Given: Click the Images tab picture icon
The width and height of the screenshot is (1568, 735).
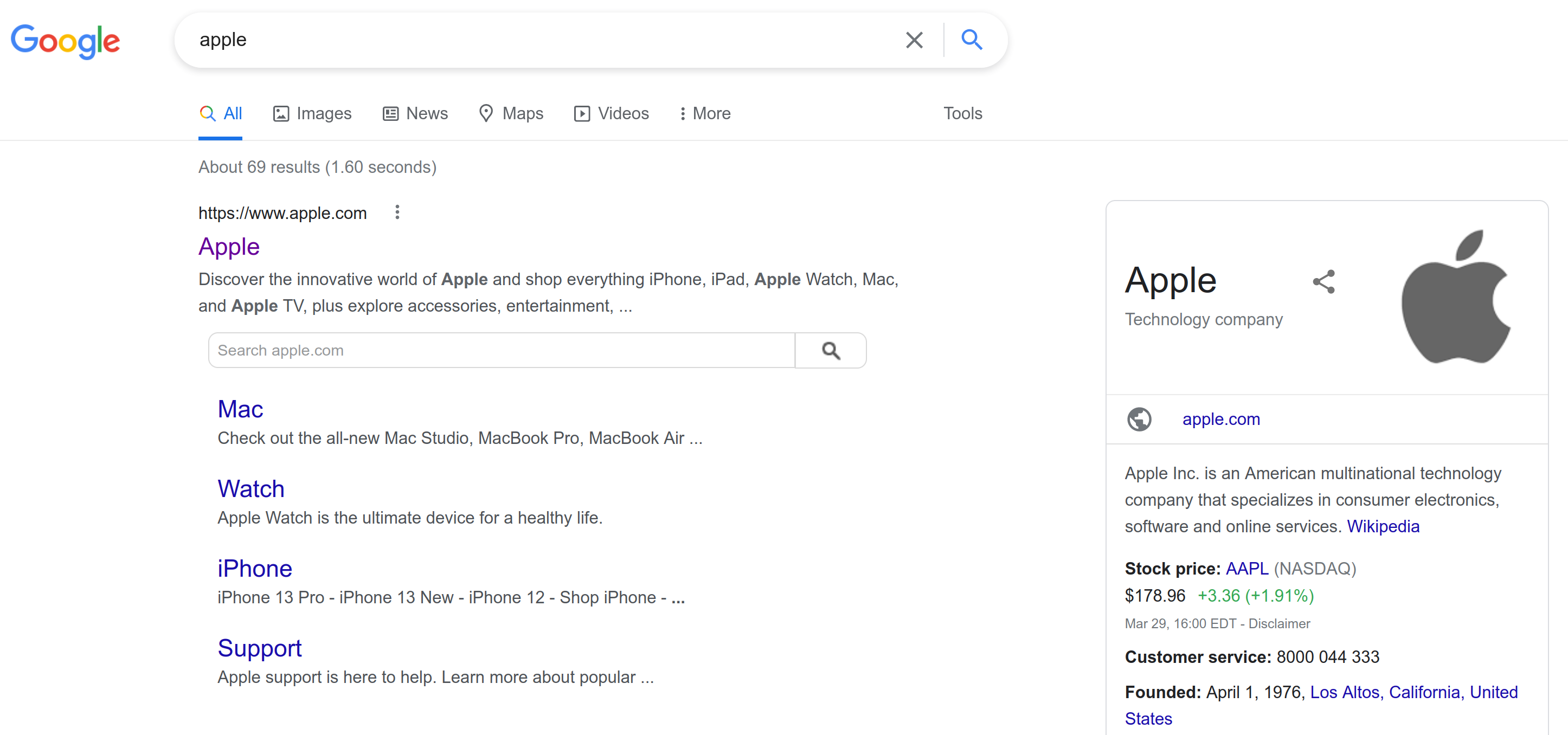Looking at the screenshot, I should point(281,113).
